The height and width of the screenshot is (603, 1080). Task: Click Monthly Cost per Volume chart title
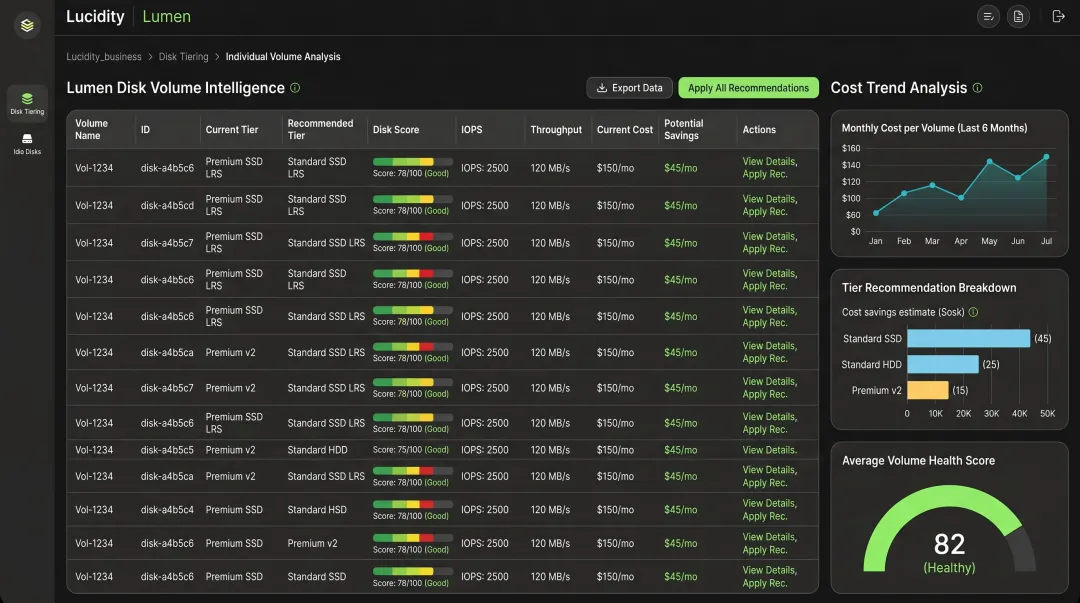click(x=934, y=128)
